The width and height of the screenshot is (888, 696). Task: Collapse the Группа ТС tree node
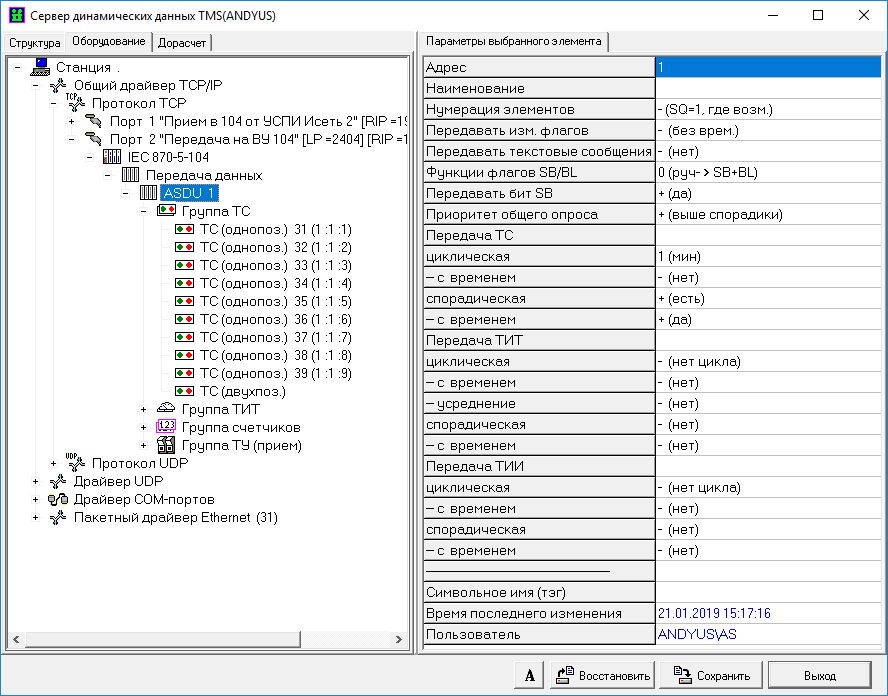(144, 211)
